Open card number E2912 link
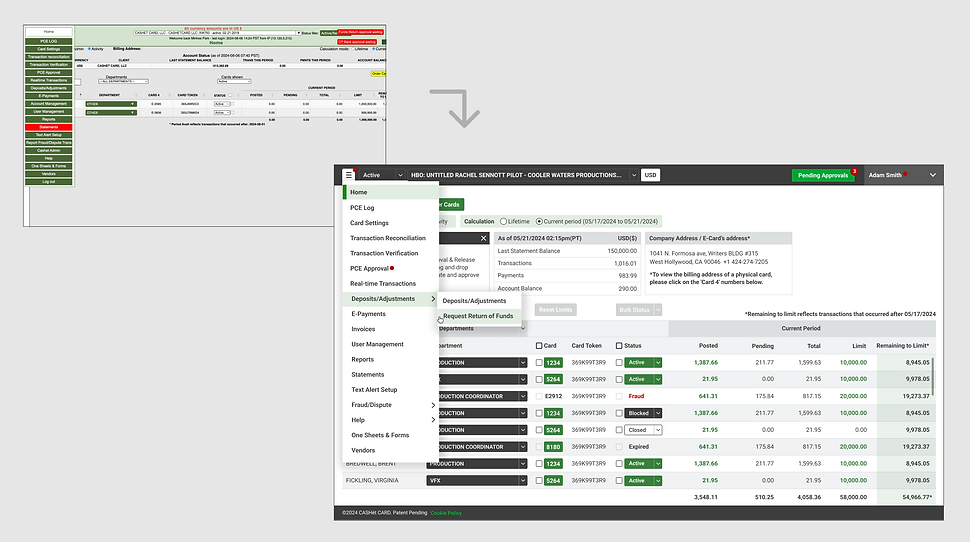 coord(554,396)
